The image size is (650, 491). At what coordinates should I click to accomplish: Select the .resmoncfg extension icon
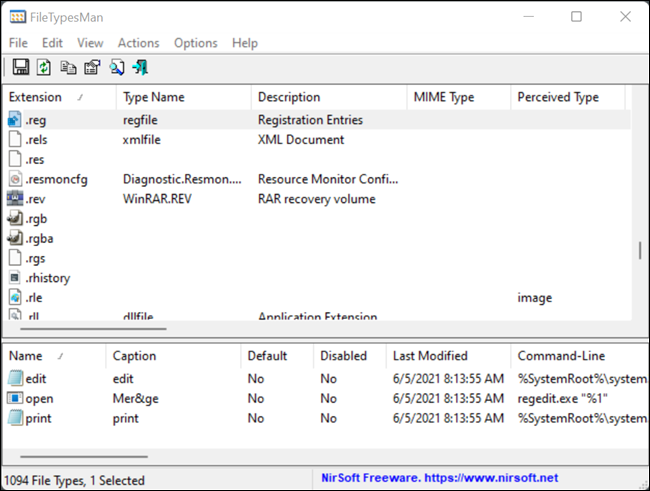15,179
